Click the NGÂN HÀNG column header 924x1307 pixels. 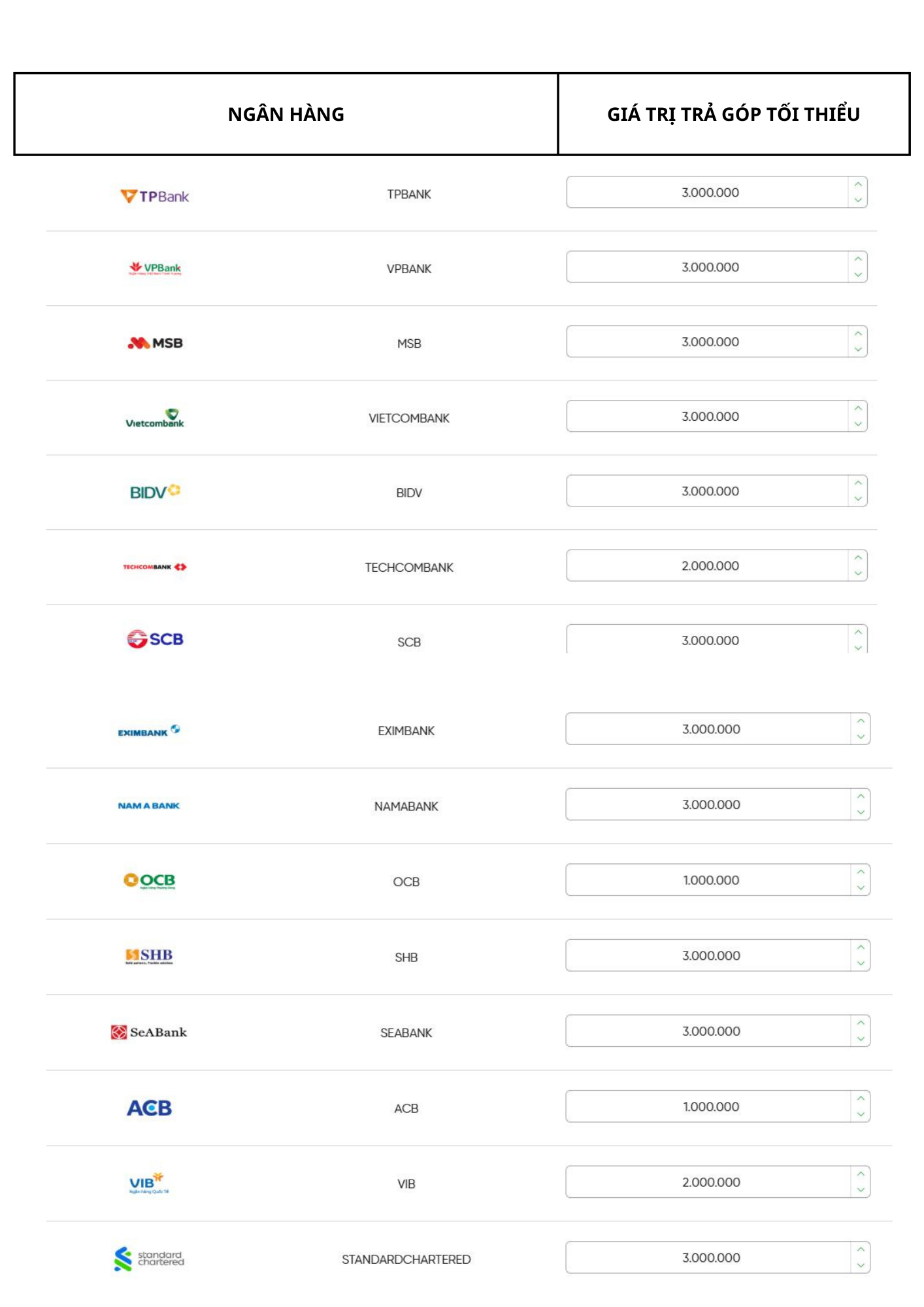point(286,114)
